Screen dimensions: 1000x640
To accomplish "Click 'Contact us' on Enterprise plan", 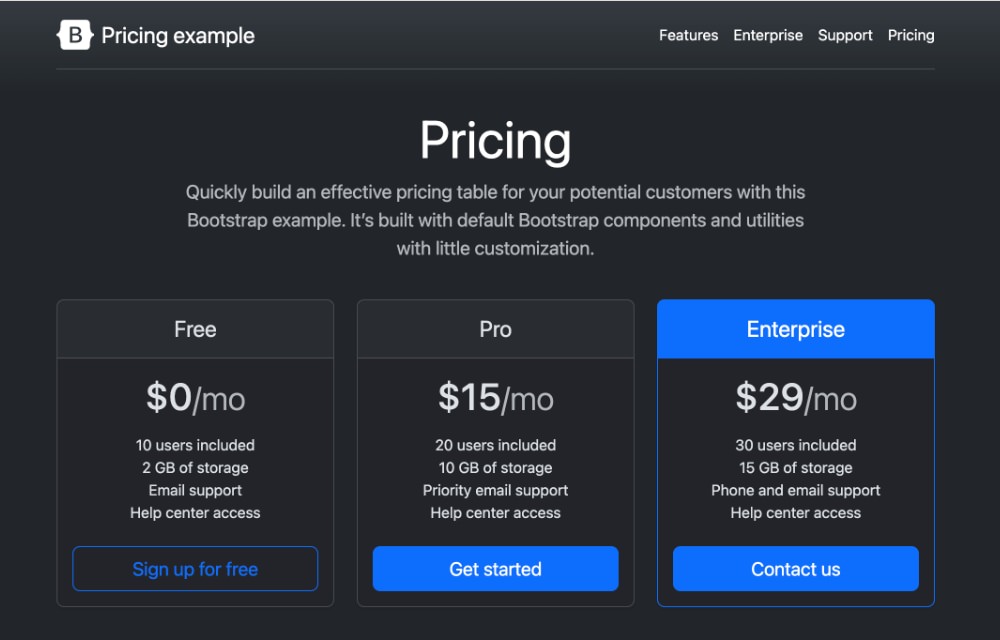I will 795,568.
